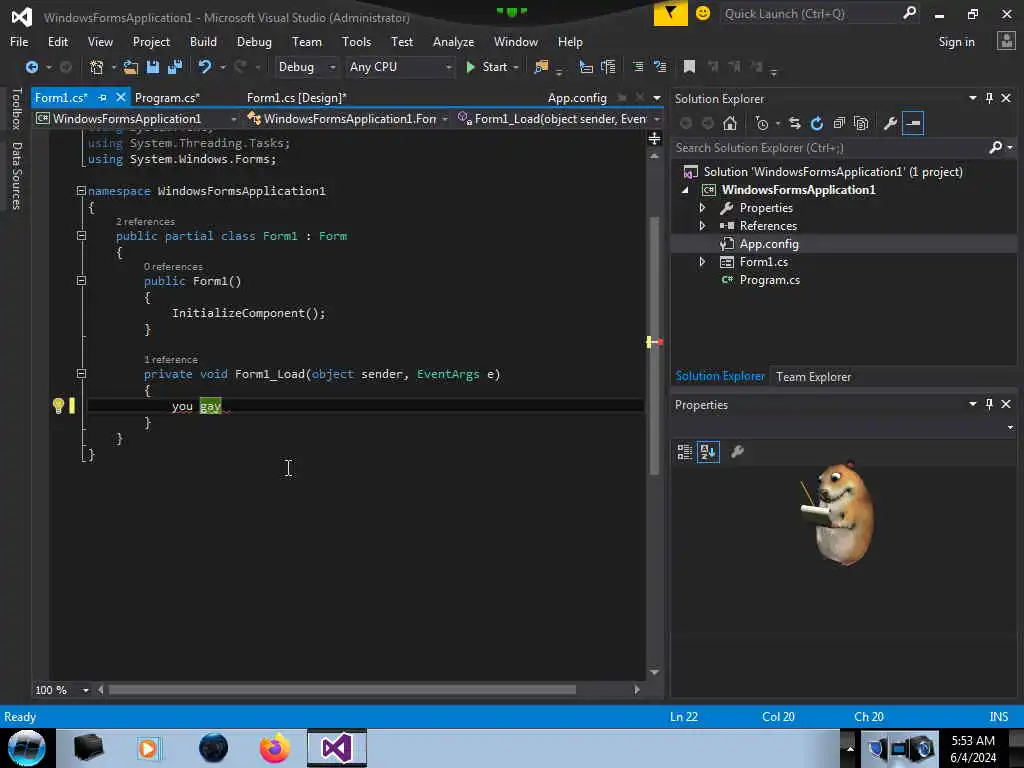Toggle auto-hide pin on Properties panel

pos(989,404)
